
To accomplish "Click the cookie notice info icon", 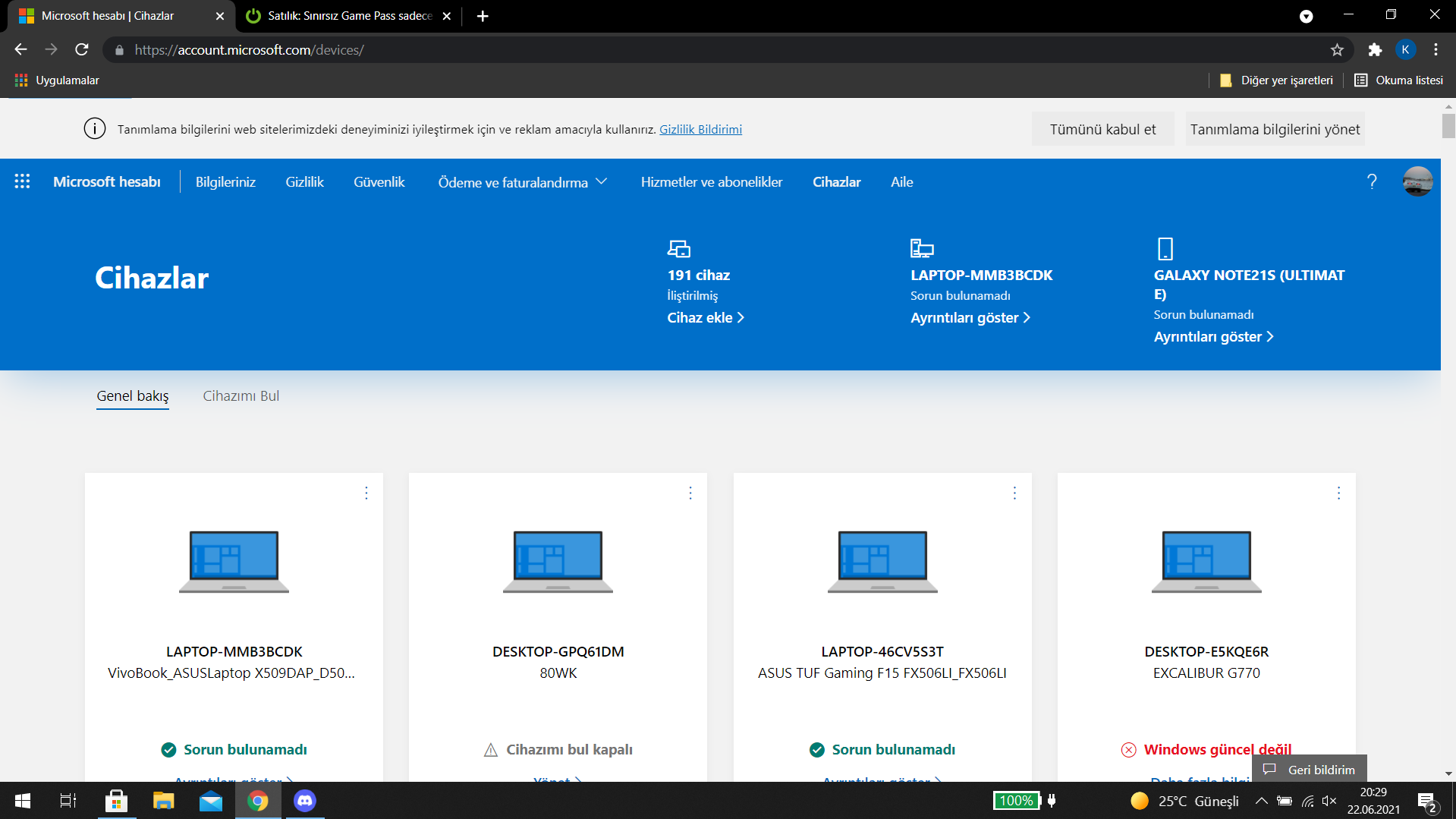I will coord(95,128).
